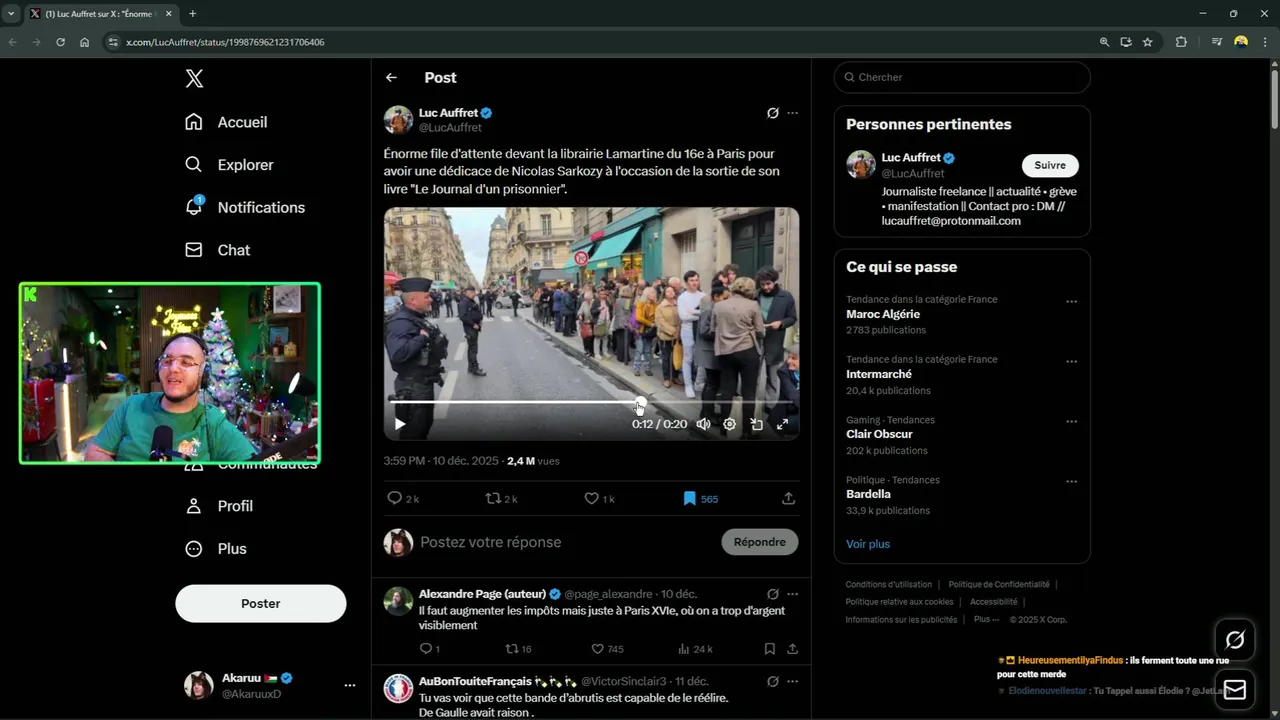This screenshot has height=720, width=1280.
Task: Open Notifications page
Action: [x=245, y=207]
